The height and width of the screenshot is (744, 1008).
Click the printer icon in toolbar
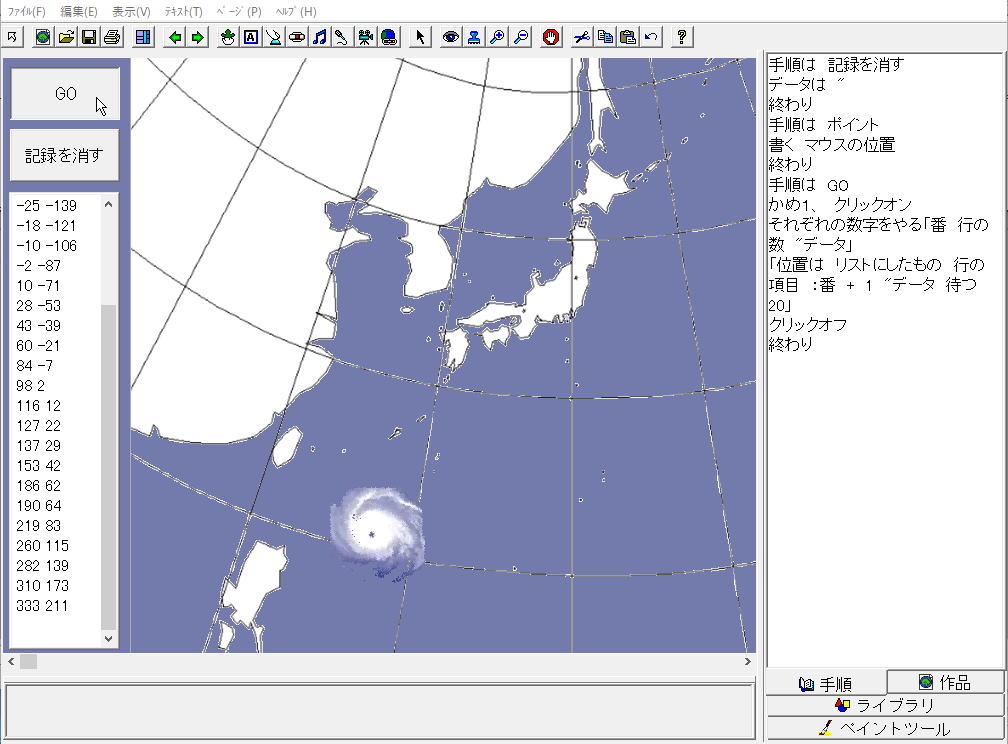click(112, 37)
